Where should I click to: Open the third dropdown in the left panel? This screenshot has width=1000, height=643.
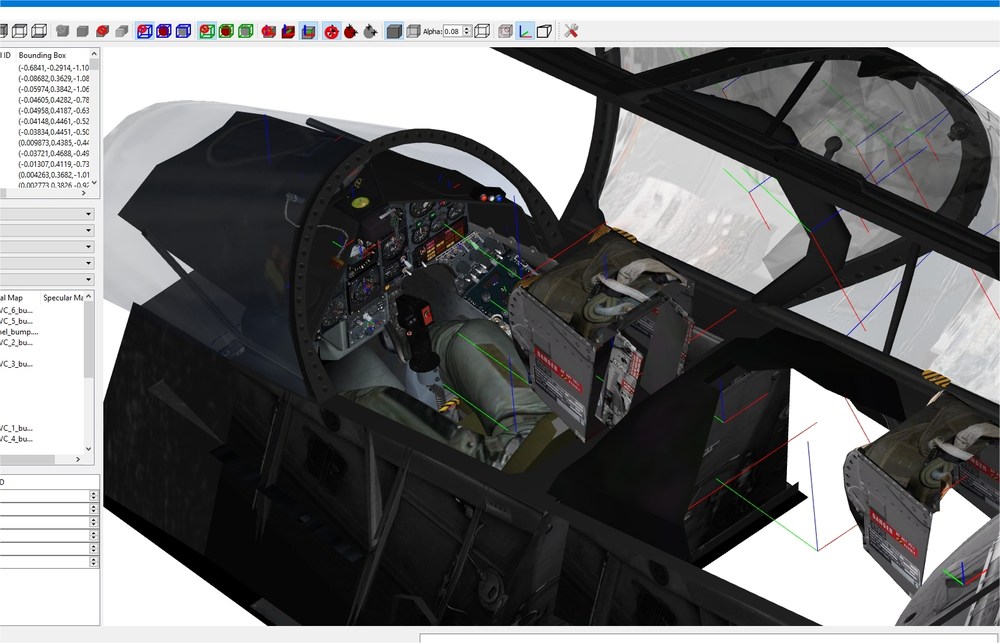tap(47, 246)
